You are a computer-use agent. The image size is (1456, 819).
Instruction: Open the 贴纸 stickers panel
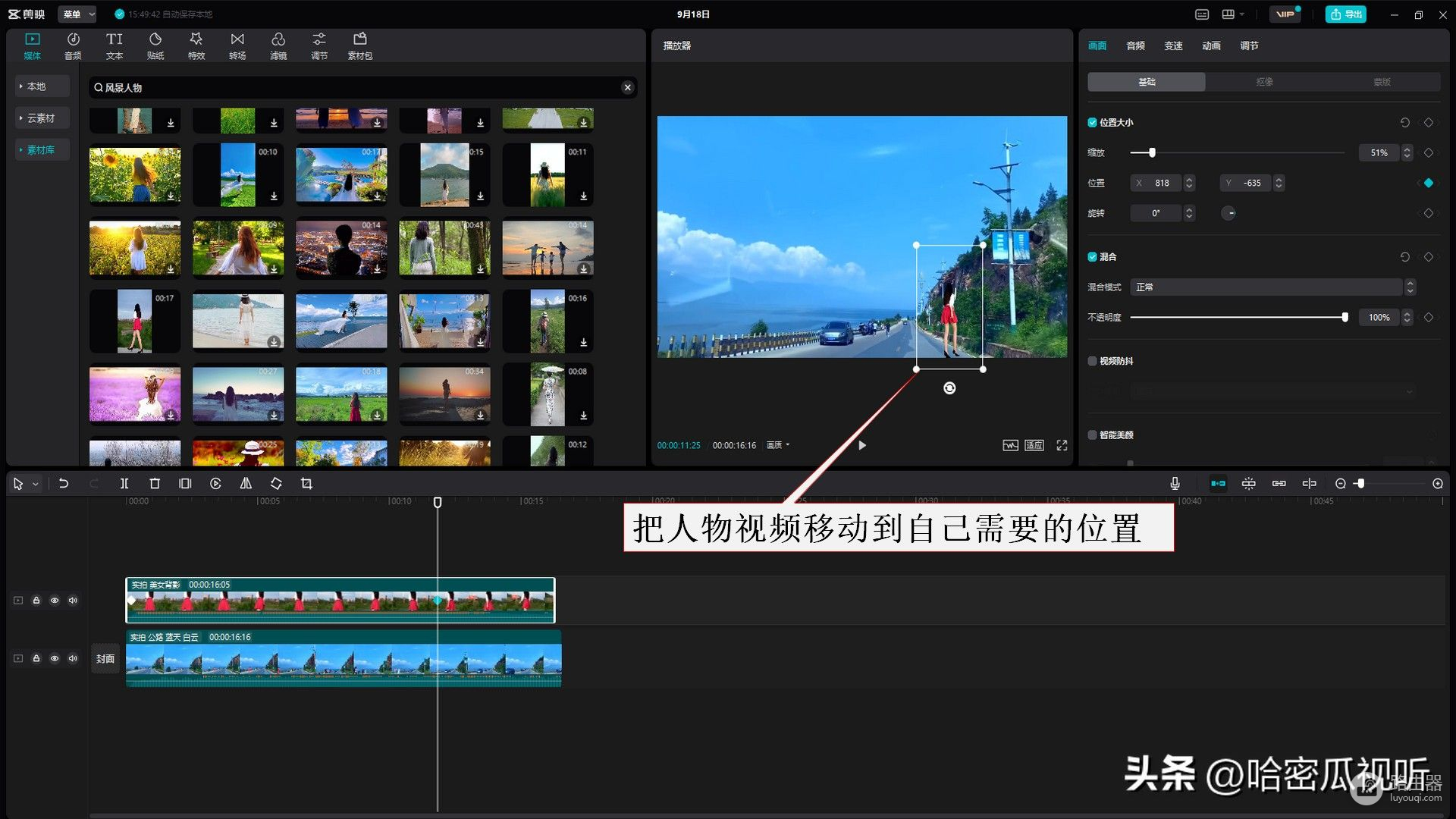click(x=155, y=45)
